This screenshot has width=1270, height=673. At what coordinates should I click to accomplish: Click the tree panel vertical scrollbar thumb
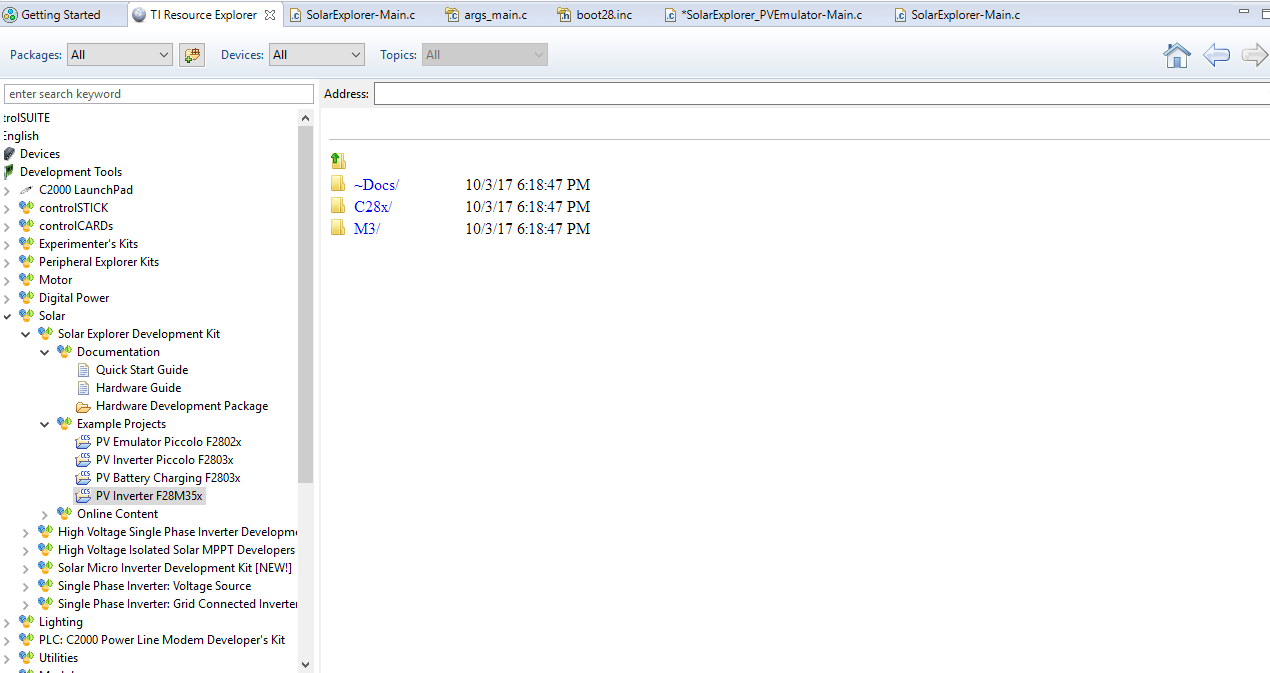(x=306, y=304)
